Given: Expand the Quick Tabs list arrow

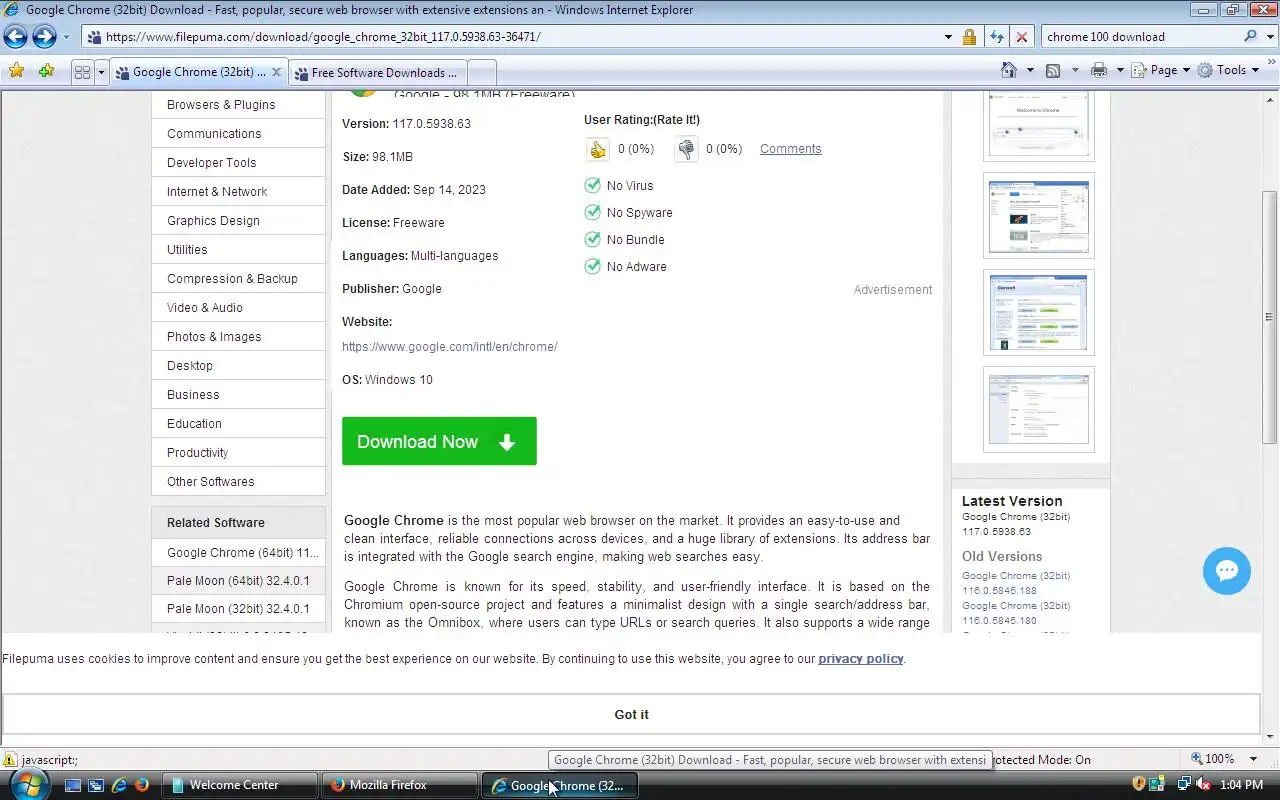Looking at the screenshot, I should 101,72.
